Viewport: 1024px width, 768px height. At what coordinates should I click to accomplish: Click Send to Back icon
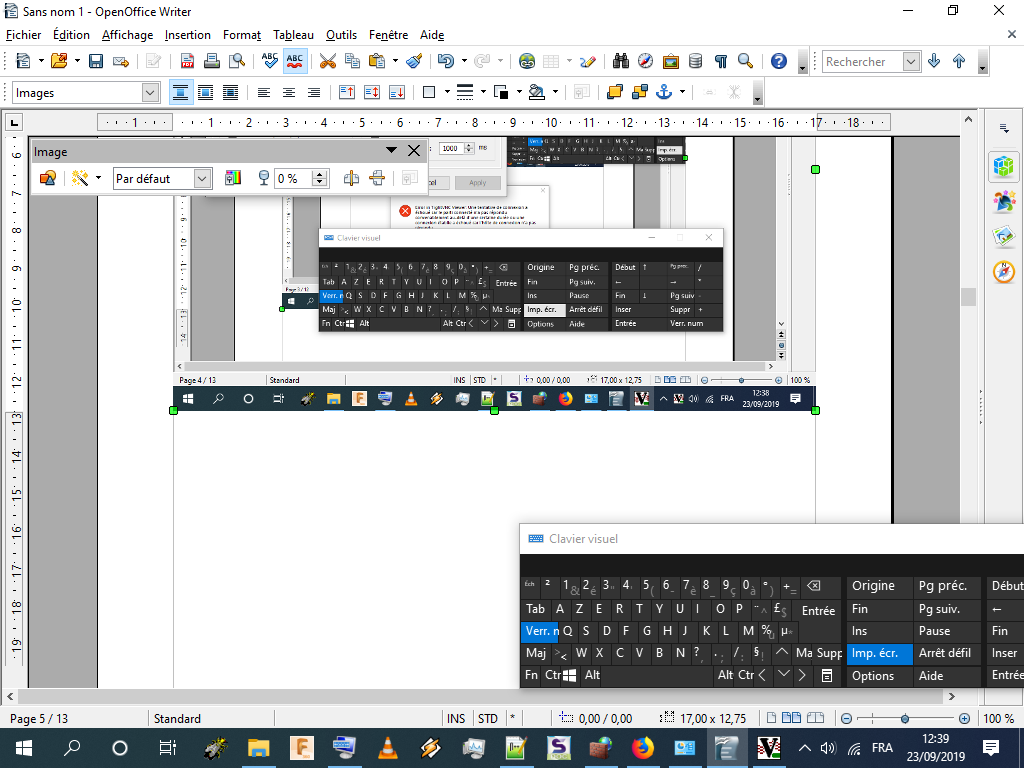[x=639, y=93]
